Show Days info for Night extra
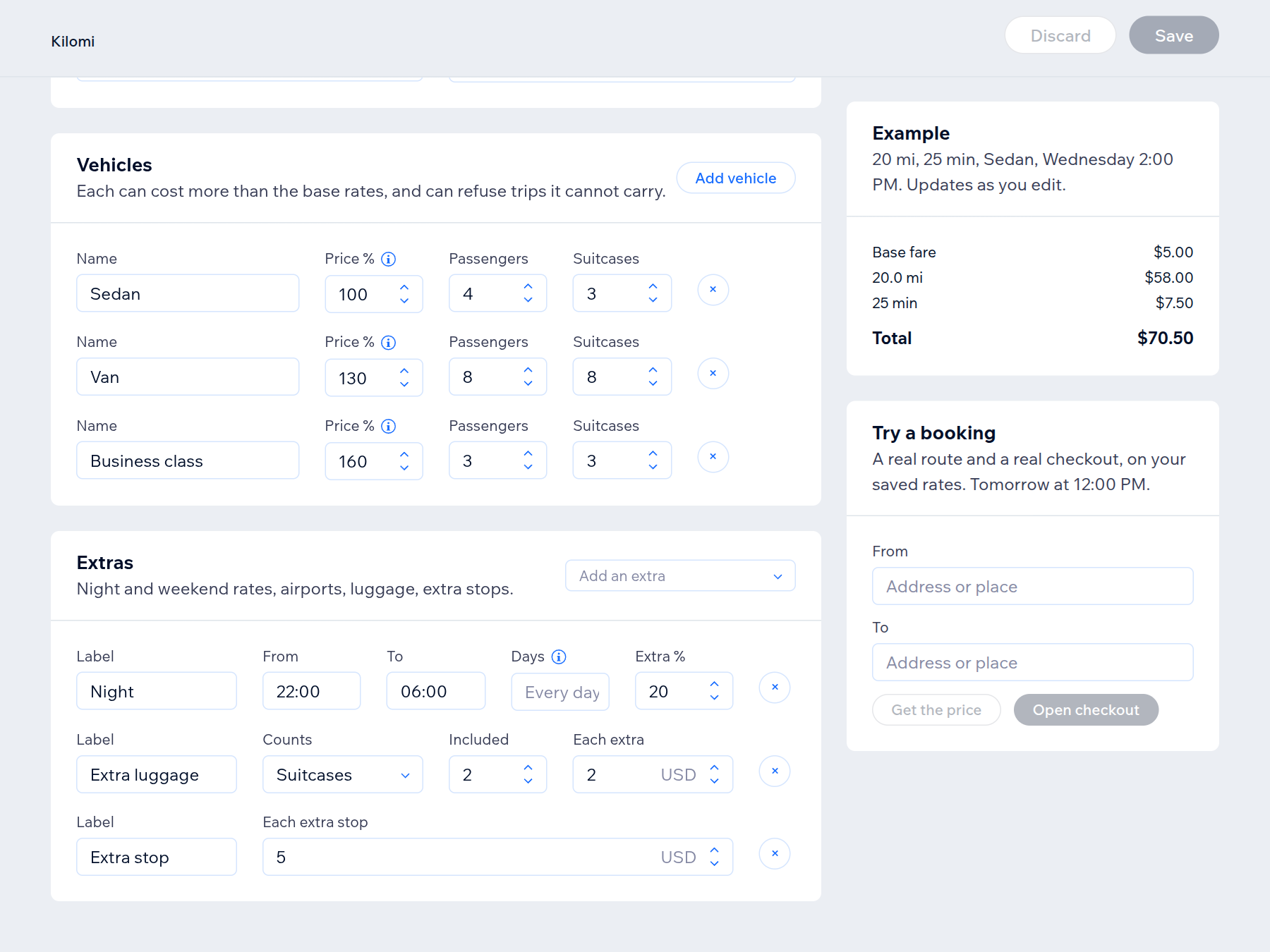The image size is (1270, 952). (559, 657)
